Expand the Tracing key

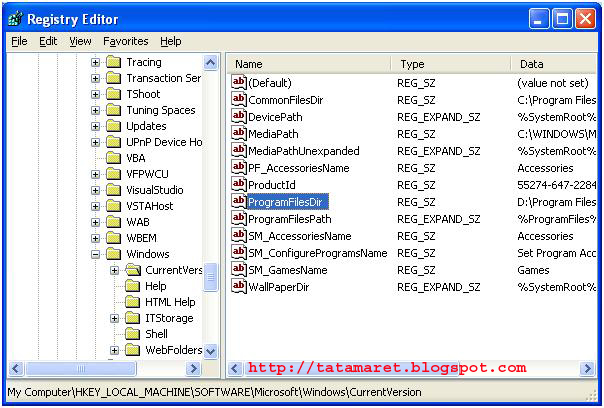(95, 62)
